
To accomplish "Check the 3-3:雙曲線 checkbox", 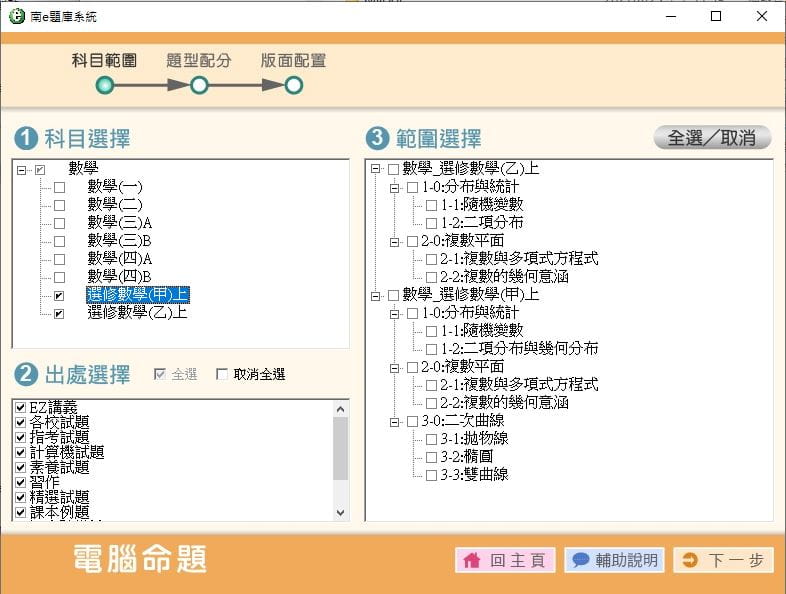I will [x=431, y=475].
